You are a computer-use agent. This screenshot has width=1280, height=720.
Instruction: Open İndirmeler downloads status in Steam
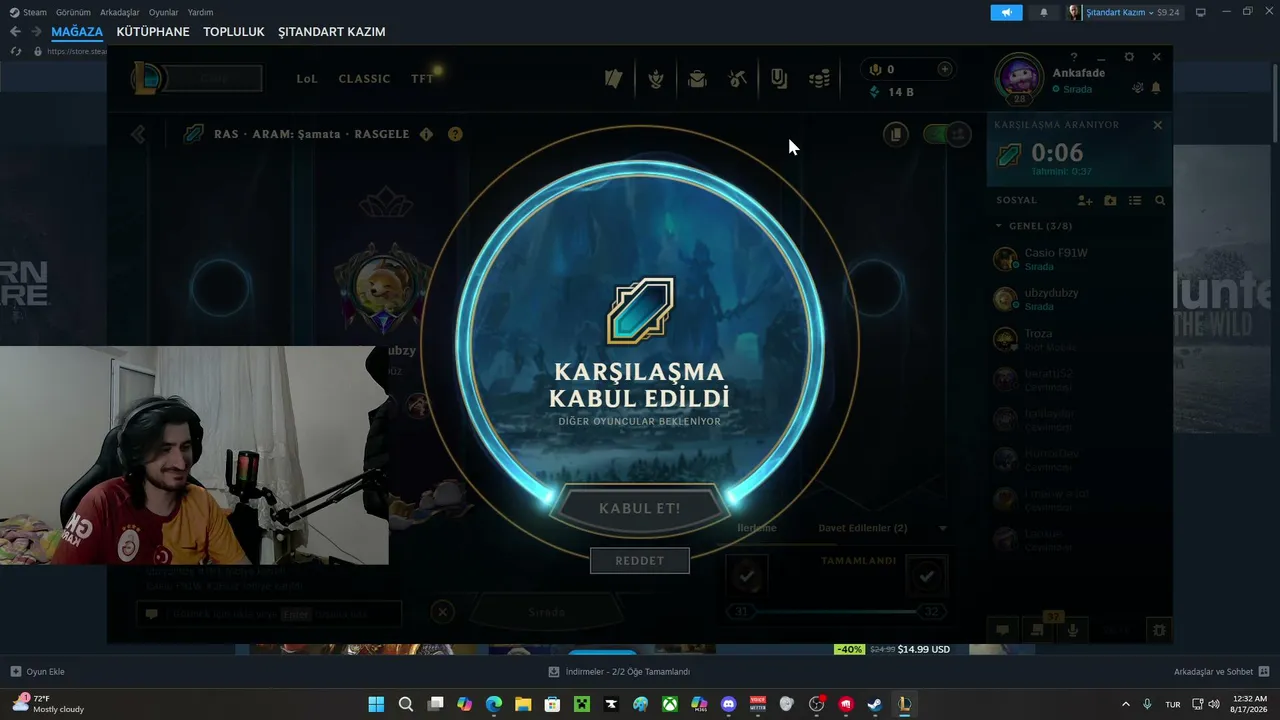coord(619,672)
